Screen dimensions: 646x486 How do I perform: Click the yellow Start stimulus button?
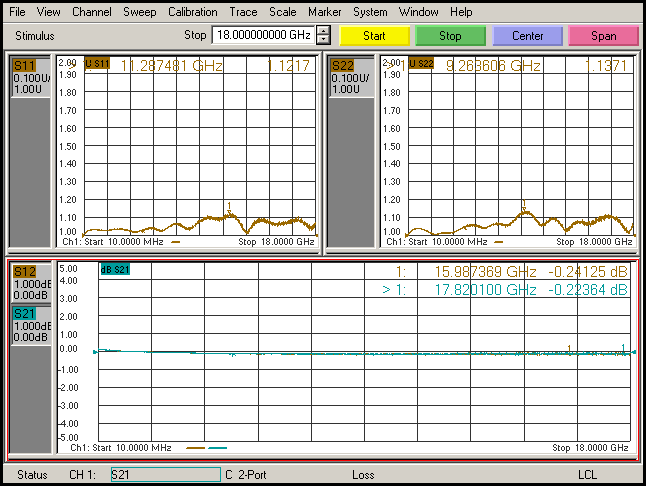(x=374, y=35)
